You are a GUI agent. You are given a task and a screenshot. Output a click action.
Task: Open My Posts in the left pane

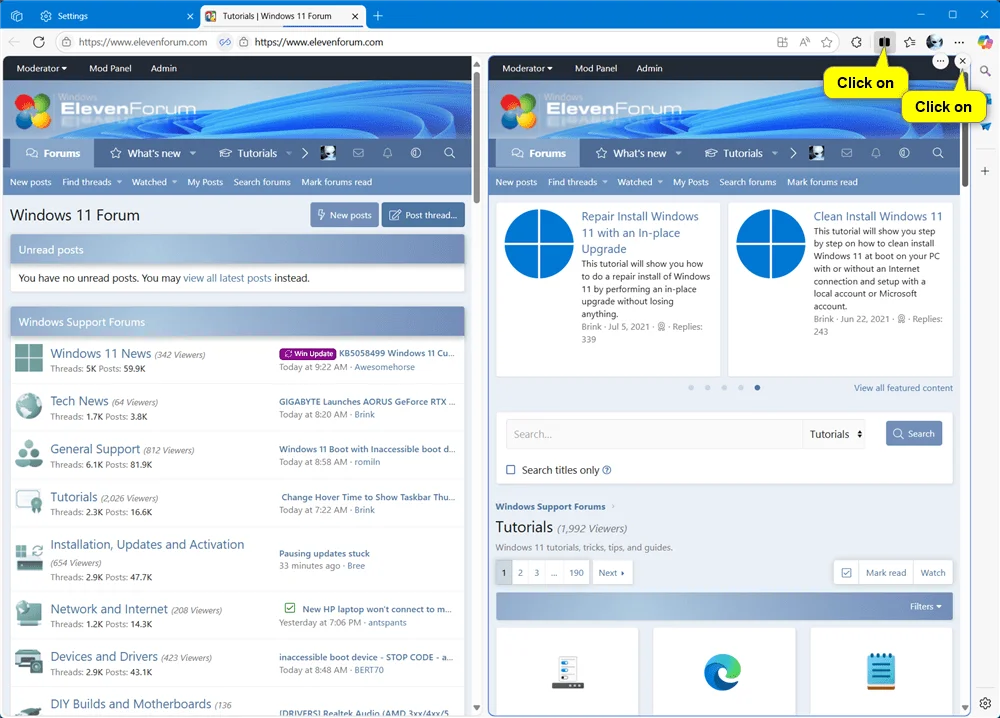[x=205, y=182]
